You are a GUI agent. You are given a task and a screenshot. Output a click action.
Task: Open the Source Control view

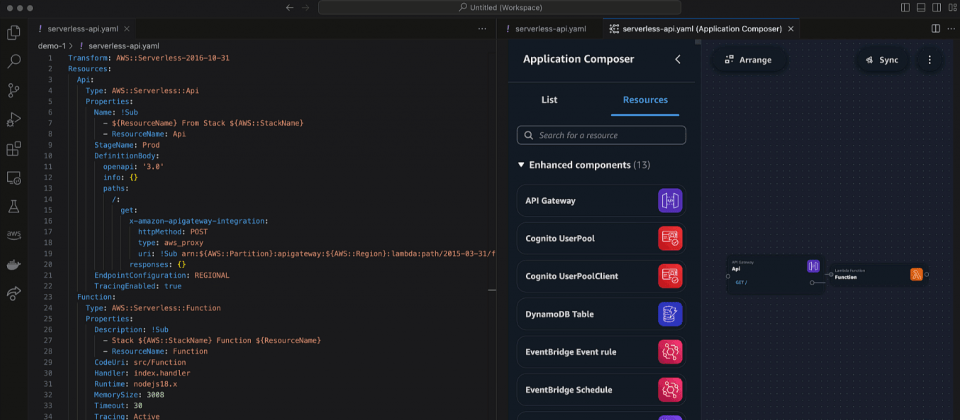13,91
